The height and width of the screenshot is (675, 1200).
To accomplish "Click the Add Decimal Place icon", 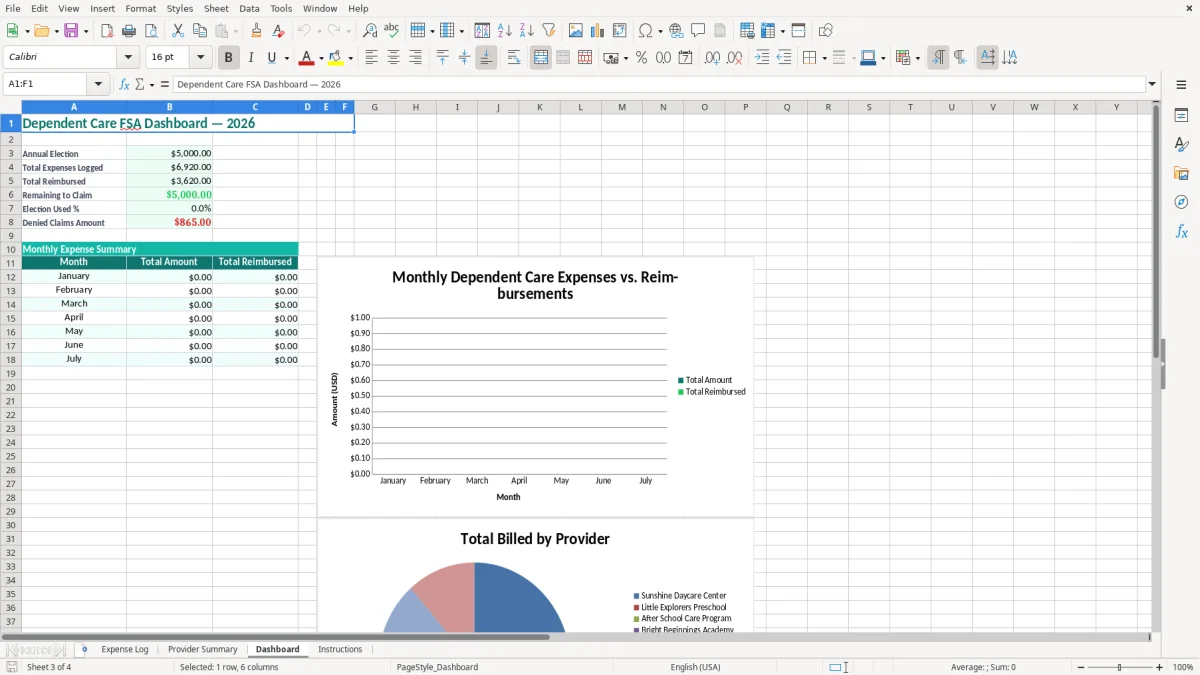I will pyautogui.click(x=712, y=58).
